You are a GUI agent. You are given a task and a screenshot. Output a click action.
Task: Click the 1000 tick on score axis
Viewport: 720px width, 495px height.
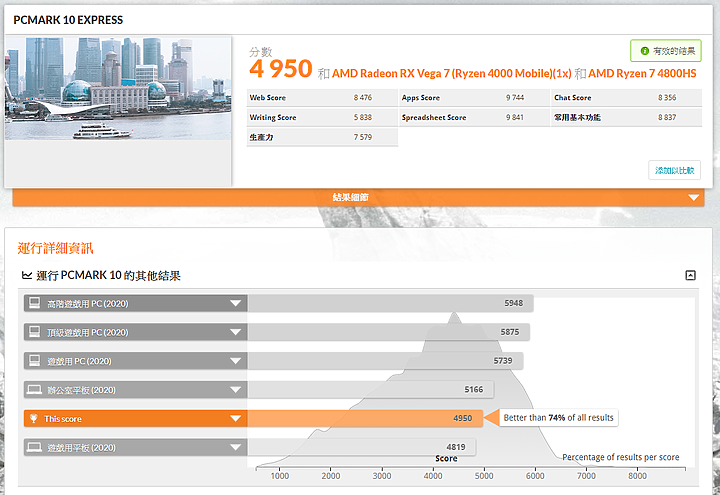tap(280, 476)
